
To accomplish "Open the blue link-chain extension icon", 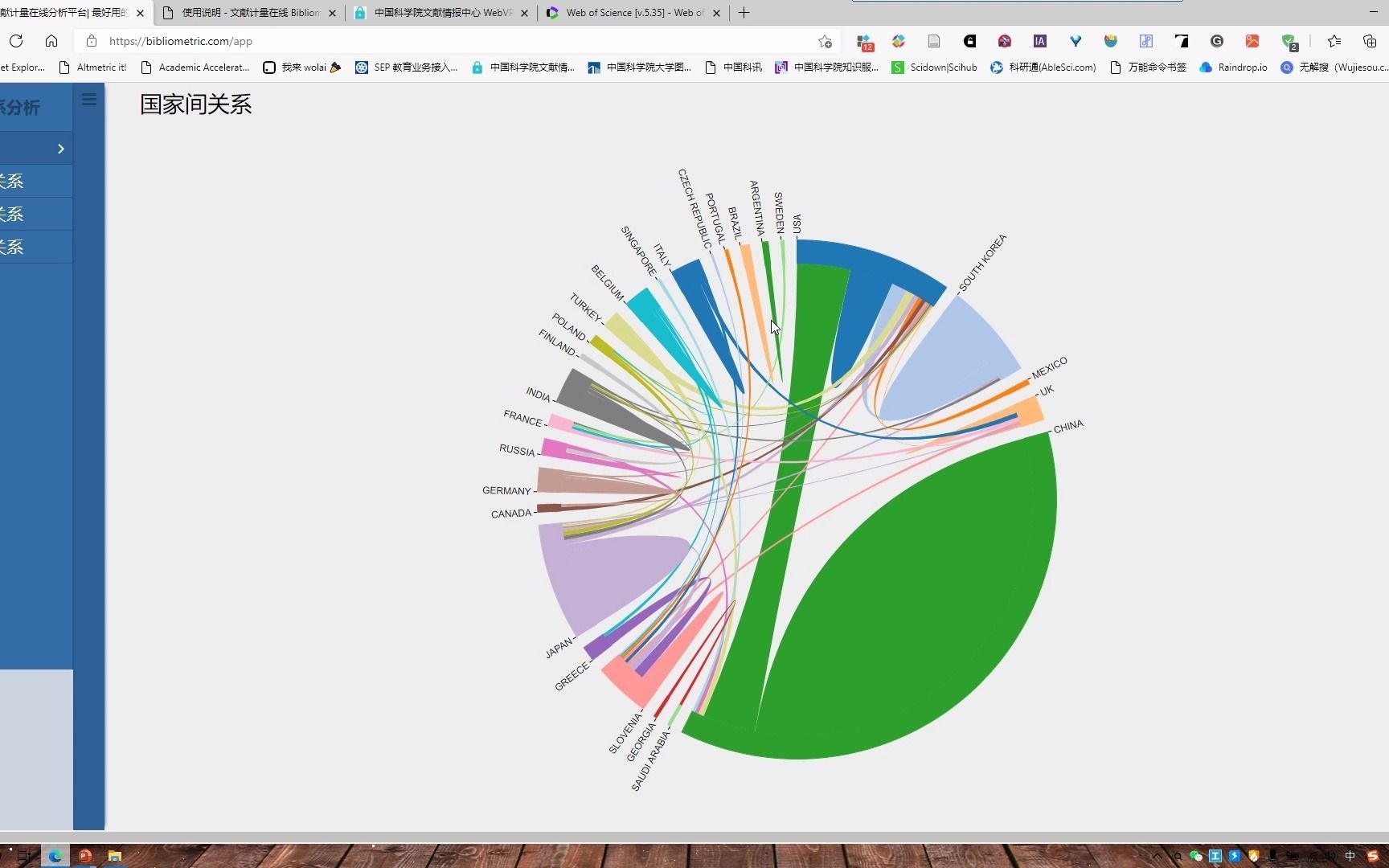I will click(x=1146, y=41).
